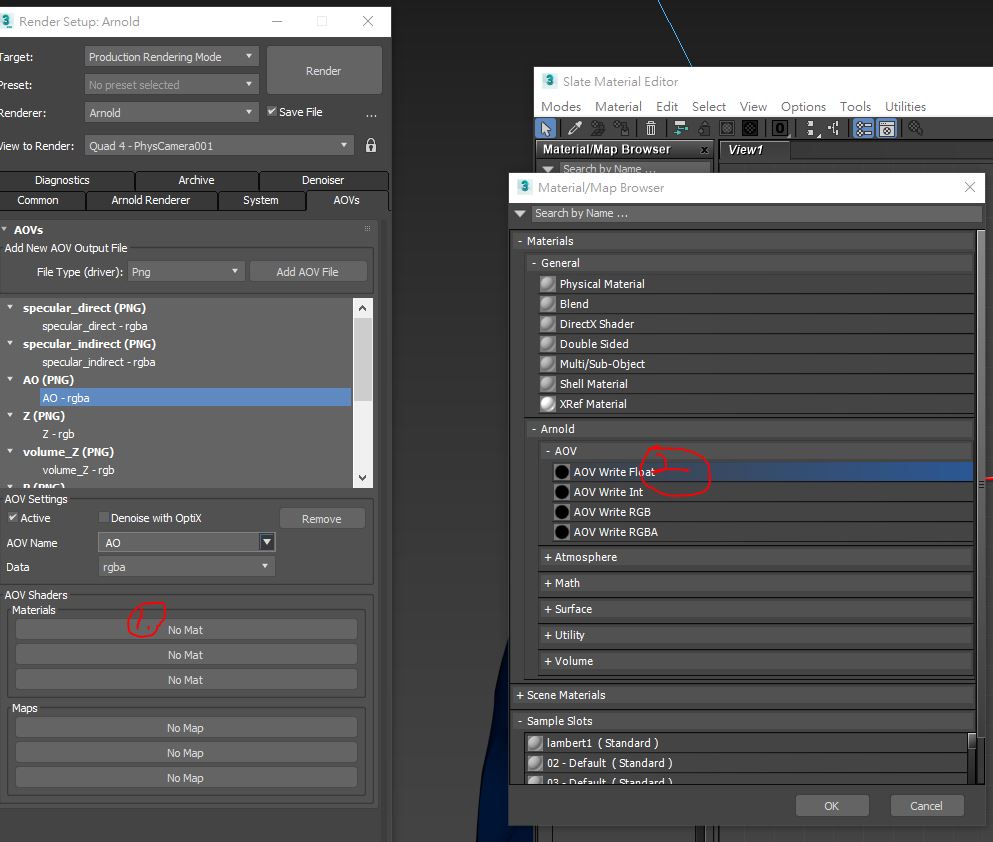This screenshot has height=842, width=993.
Task: Pick material from object with eyedropper
Action: coord(575,128)
